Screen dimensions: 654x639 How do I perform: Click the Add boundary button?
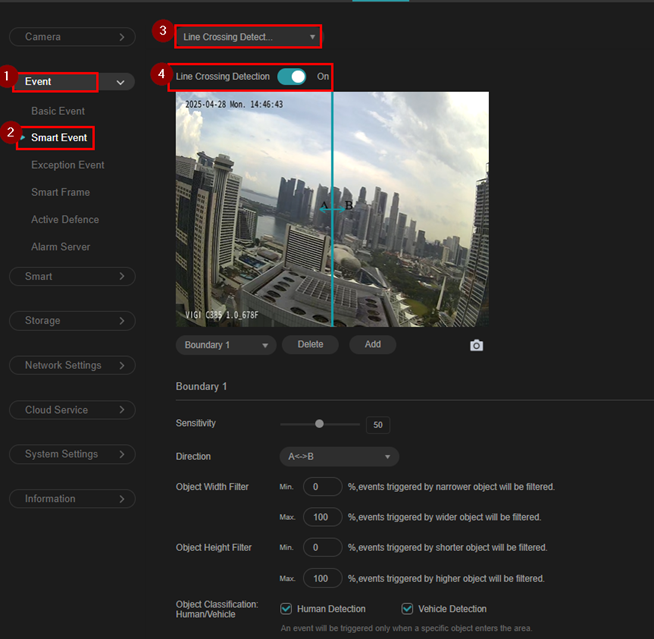tap(372, 345)
